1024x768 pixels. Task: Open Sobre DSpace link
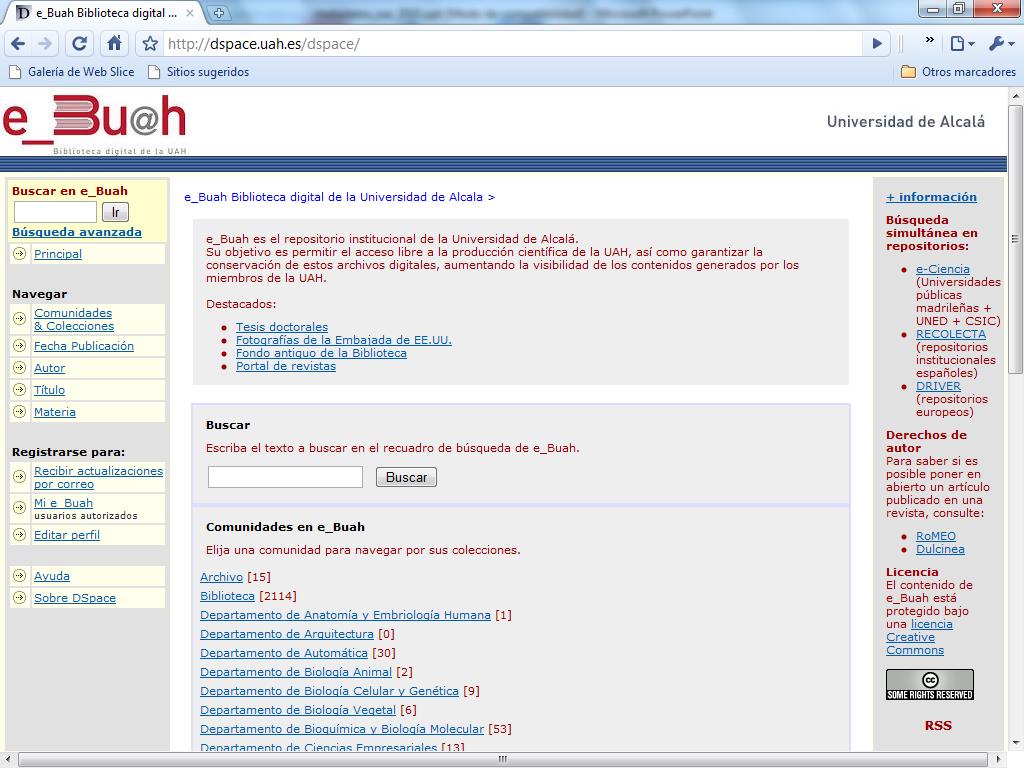click(74, 598)
